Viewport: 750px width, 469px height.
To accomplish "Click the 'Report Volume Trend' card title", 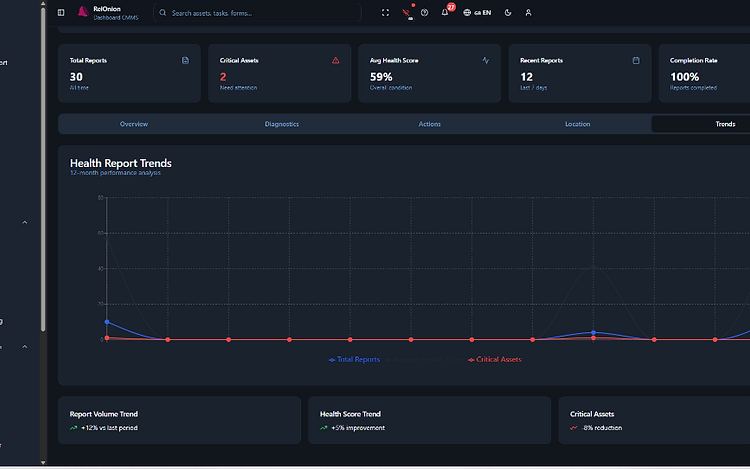I will (104, 414).
